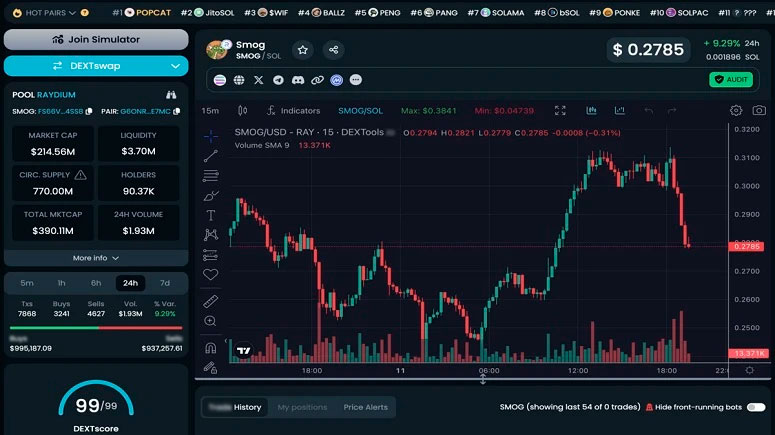This screenshot has width=775, height=435.
Task: Select the Text annotation tool
Action: [211, 215]
